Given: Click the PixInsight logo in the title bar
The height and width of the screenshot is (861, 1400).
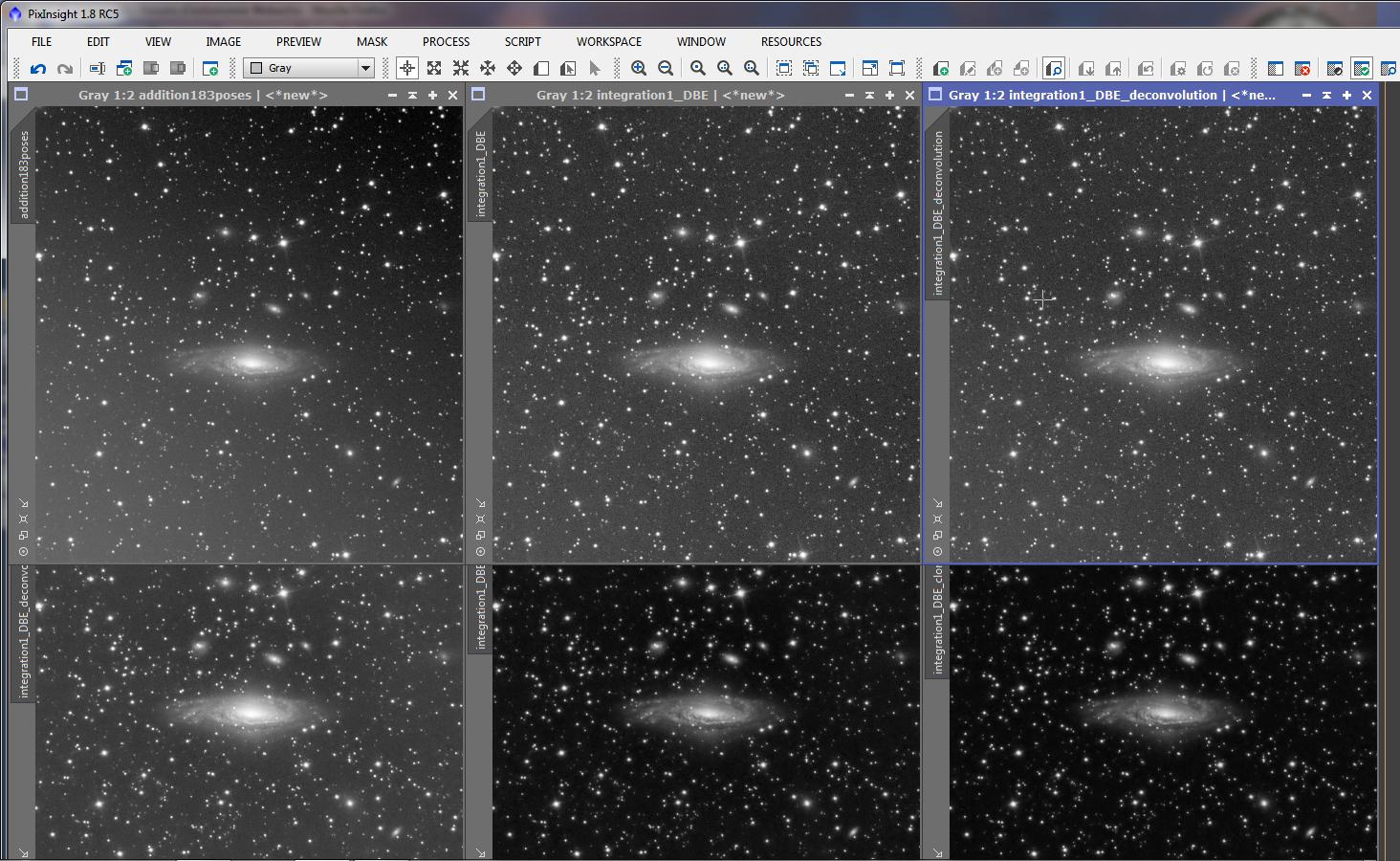Looking at the screenshot, I should pos(14,13).
